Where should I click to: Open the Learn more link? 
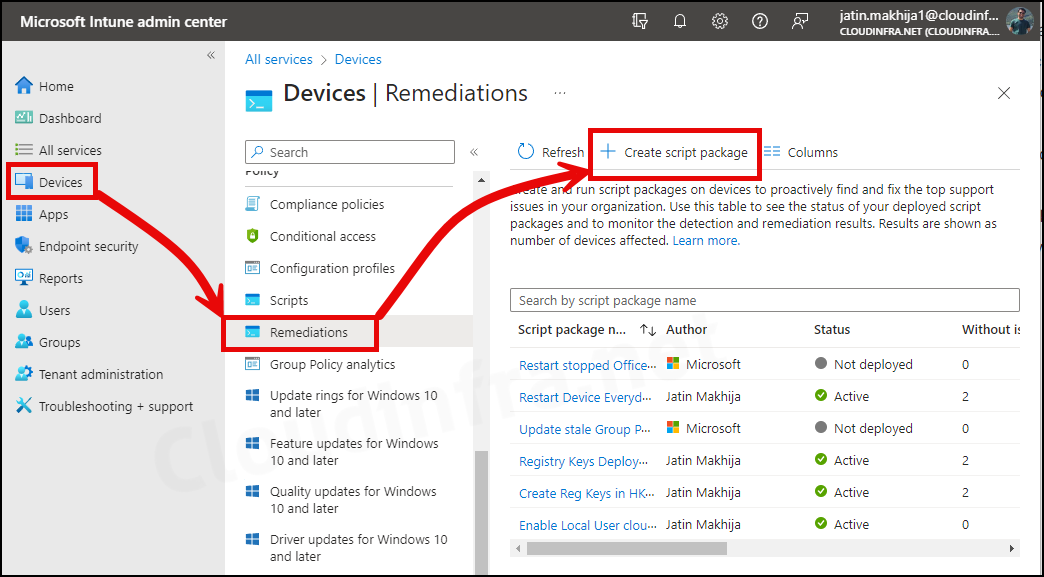pos(706,240)
